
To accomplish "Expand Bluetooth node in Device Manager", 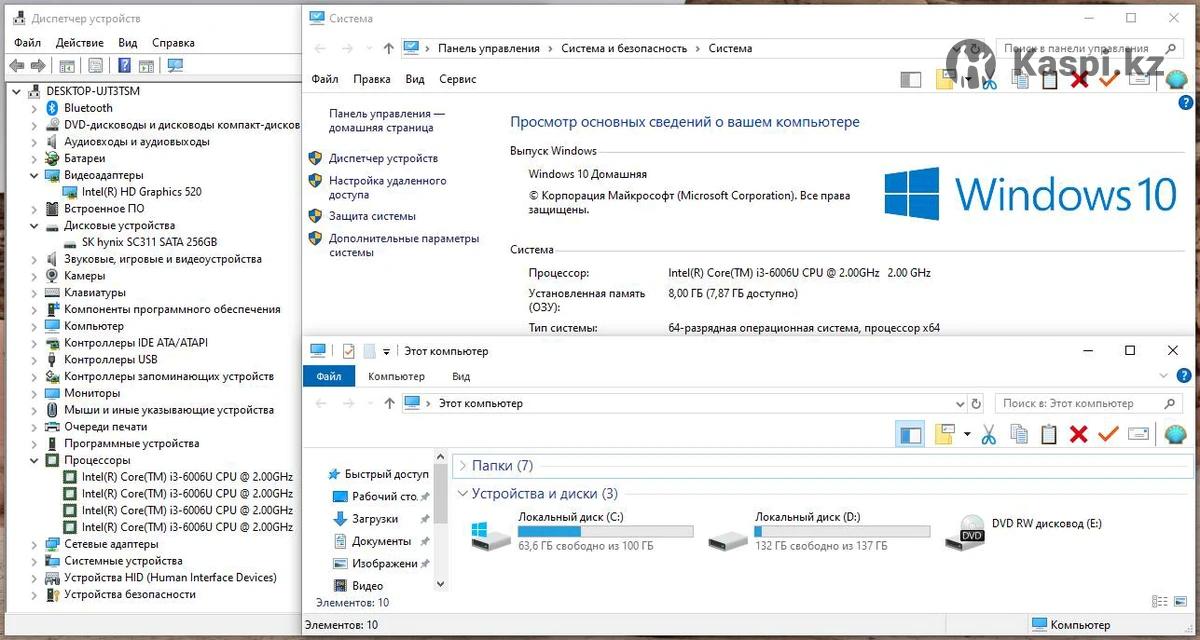I will pos(34,108).
